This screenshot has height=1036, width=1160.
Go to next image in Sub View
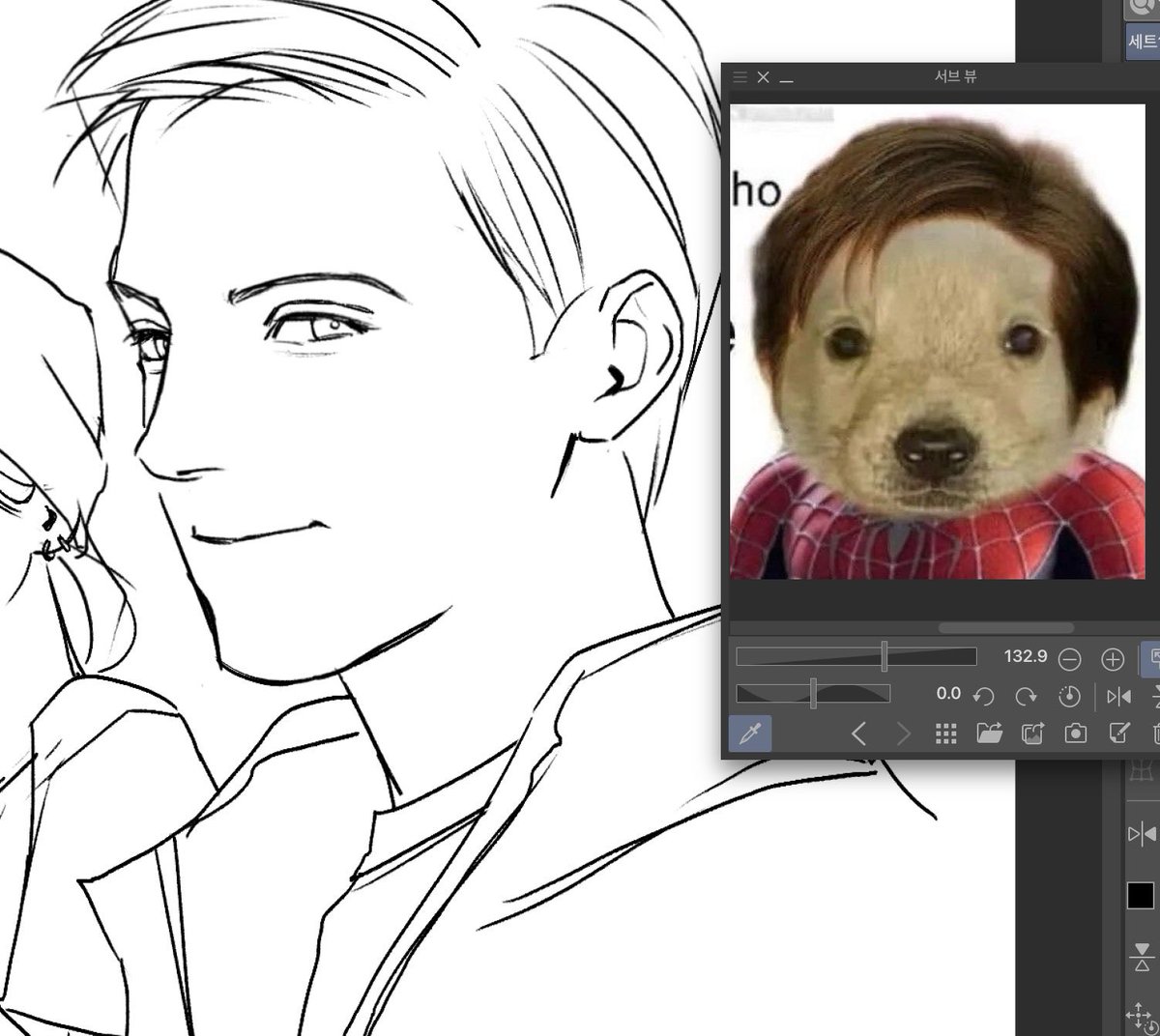[904, 734]
